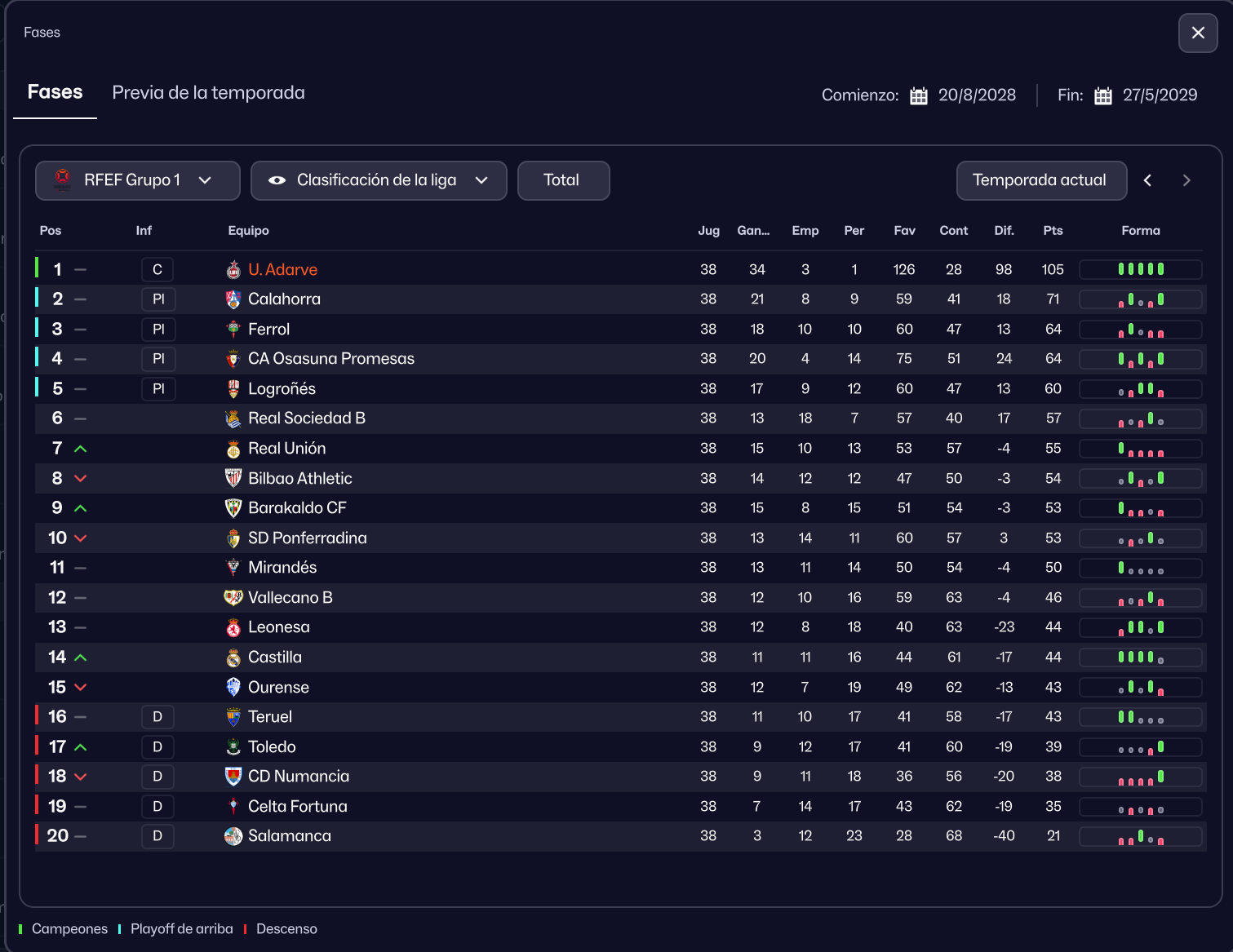Viewport: 1233px width, 952px height.
Task: Toggle the Total filter button
Action: [562, 180]
